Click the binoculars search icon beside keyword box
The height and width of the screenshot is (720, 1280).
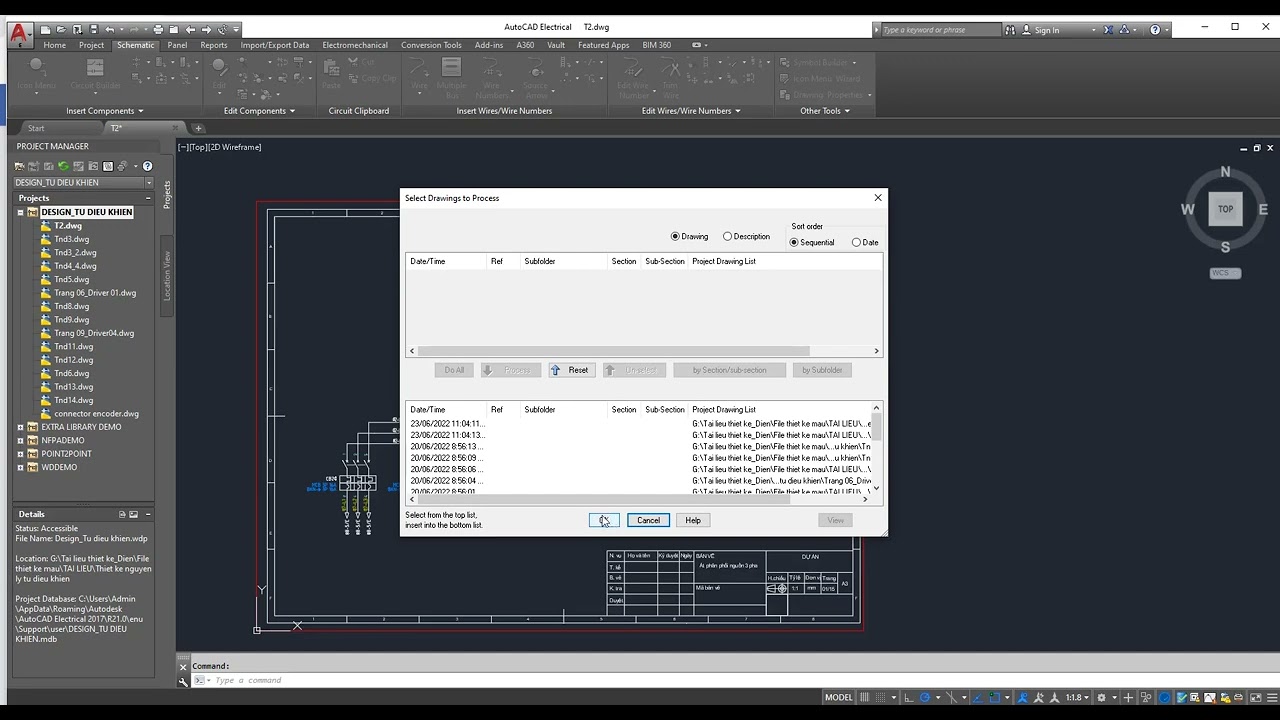pyautogui.click(x=1010, y=30)
